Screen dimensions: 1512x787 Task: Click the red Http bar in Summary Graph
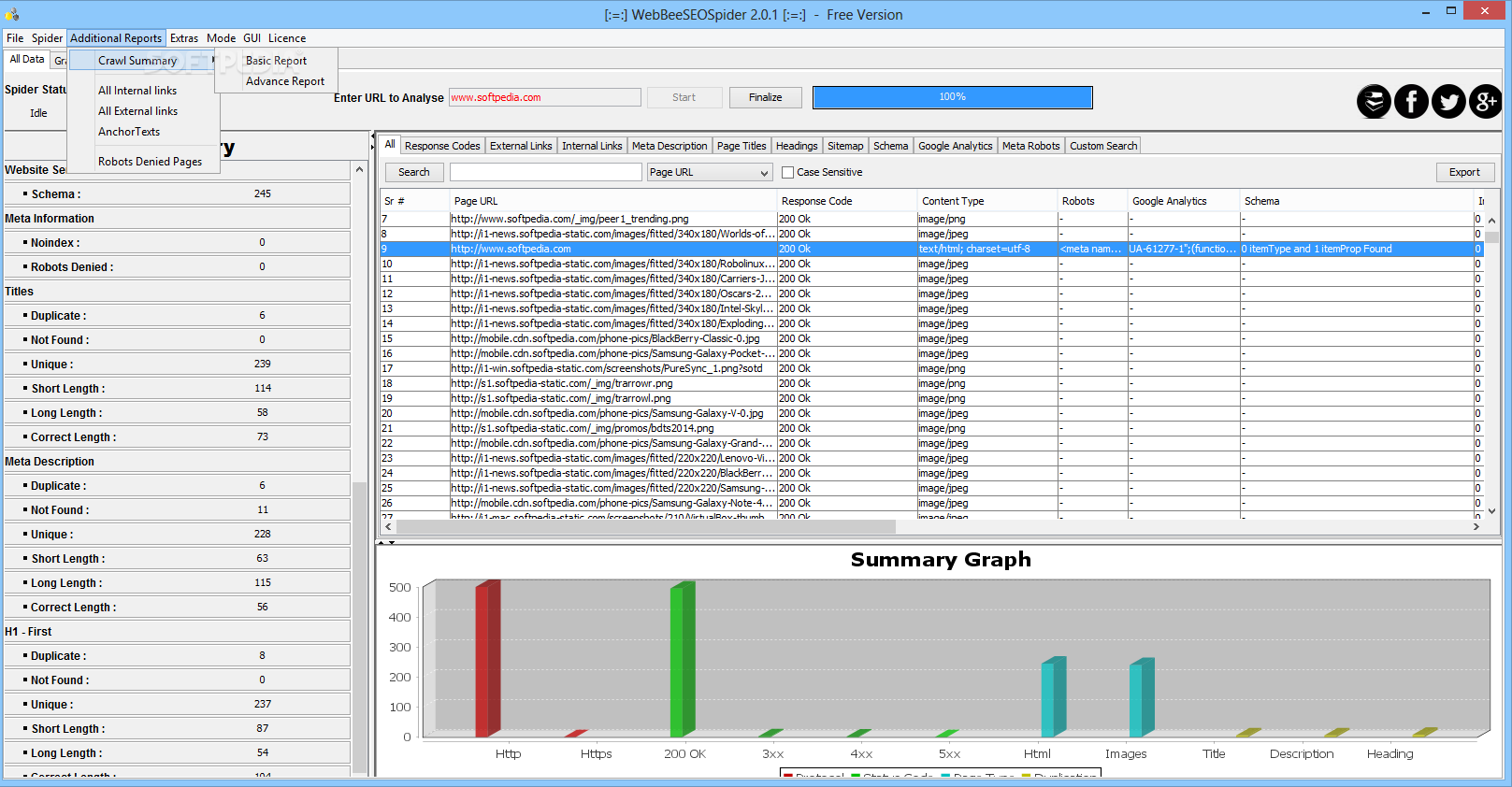click(487, 659)
